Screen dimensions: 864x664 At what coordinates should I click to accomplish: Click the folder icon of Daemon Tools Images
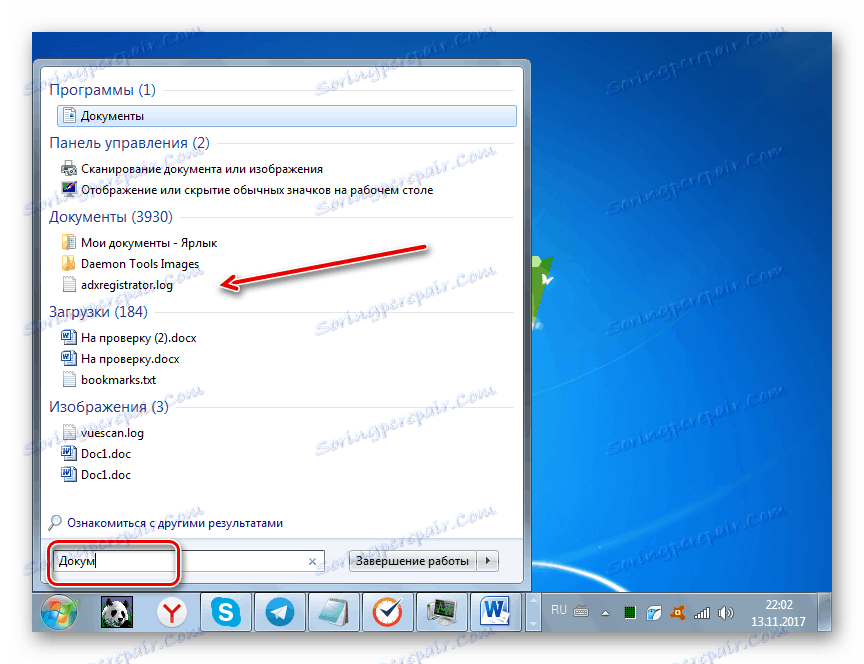[68, 263]
